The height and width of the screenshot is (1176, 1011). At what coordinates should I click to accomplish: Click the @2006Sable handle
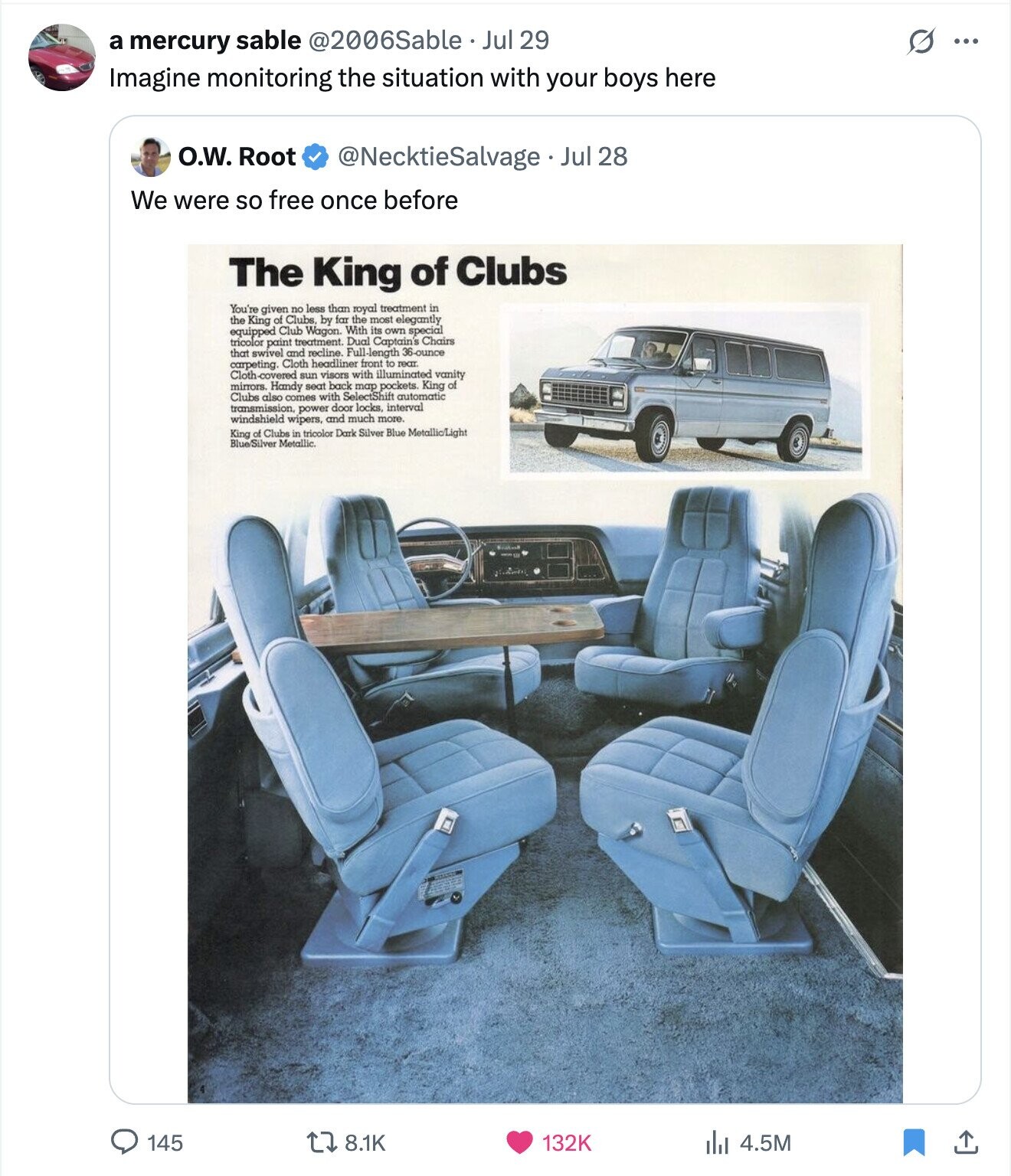click(x=384, y=41)
